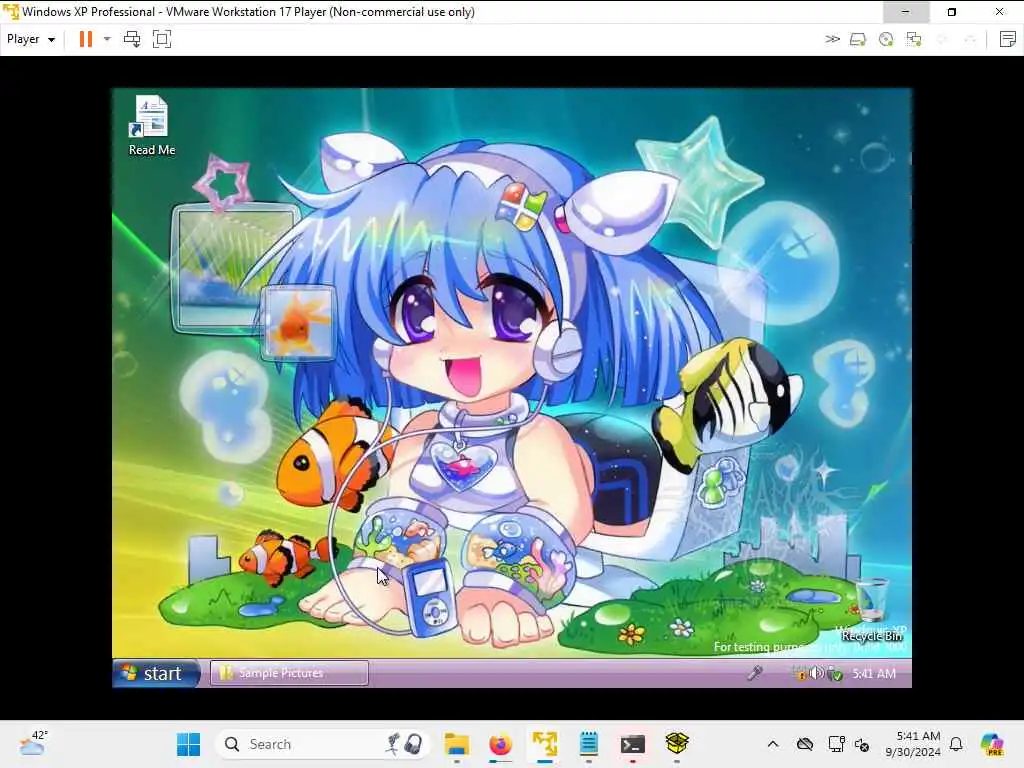This screenshot has height=768, width=1024.
Task: Open the yellow box app on host taskbar
Action: pos(677,744)
